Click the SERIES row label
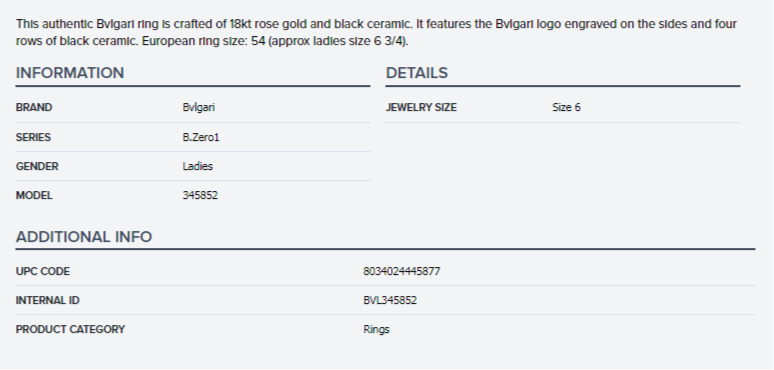 (33, 137)
